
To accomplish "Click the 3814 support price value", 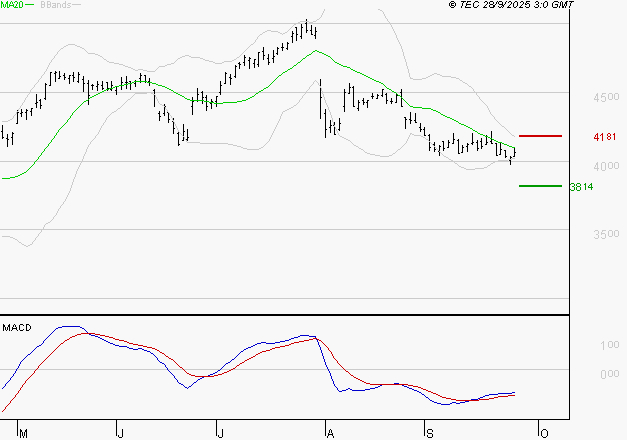I will [x=580, y=186].
